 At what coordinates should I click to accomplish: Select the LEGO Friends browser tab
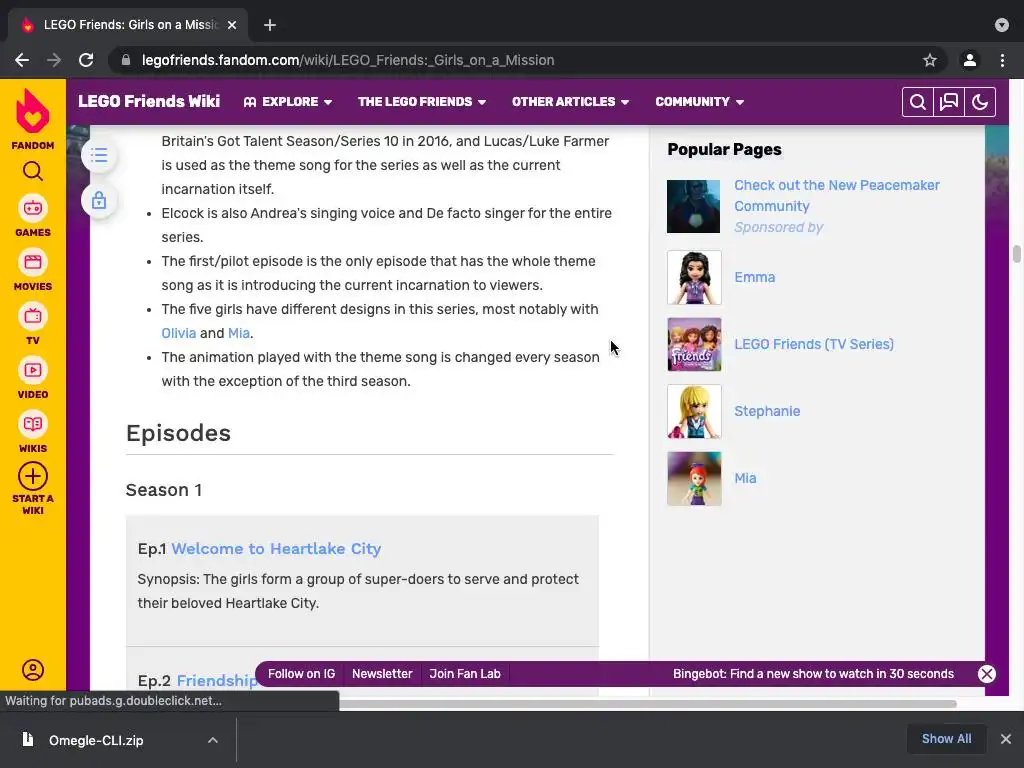[x=127, y=25]
